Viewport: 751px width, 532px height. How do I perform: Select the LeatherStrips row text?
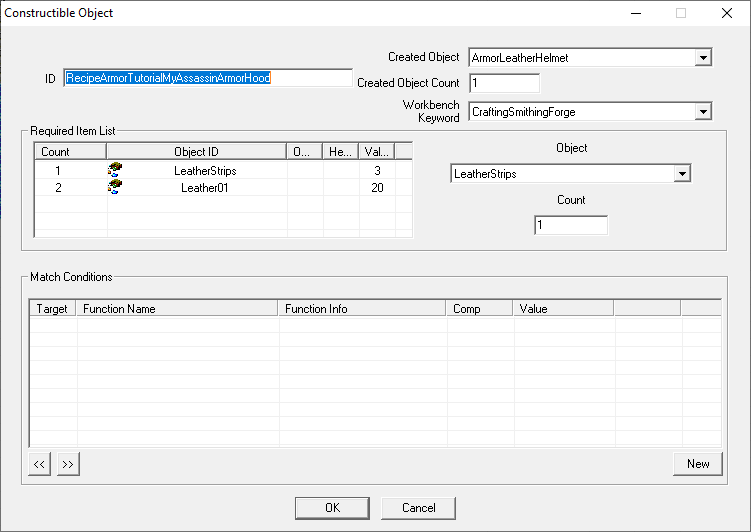coord(205,170)
